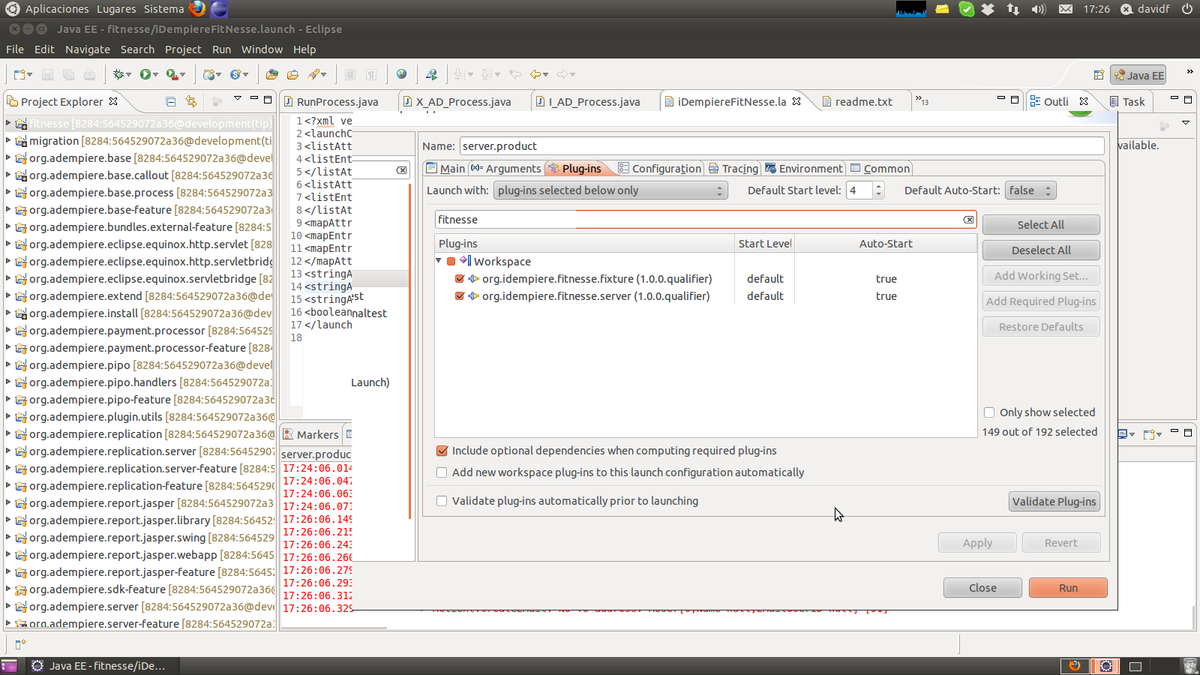Click the Open Perspective icon
1200x675 pixels.
point(1099,75)
